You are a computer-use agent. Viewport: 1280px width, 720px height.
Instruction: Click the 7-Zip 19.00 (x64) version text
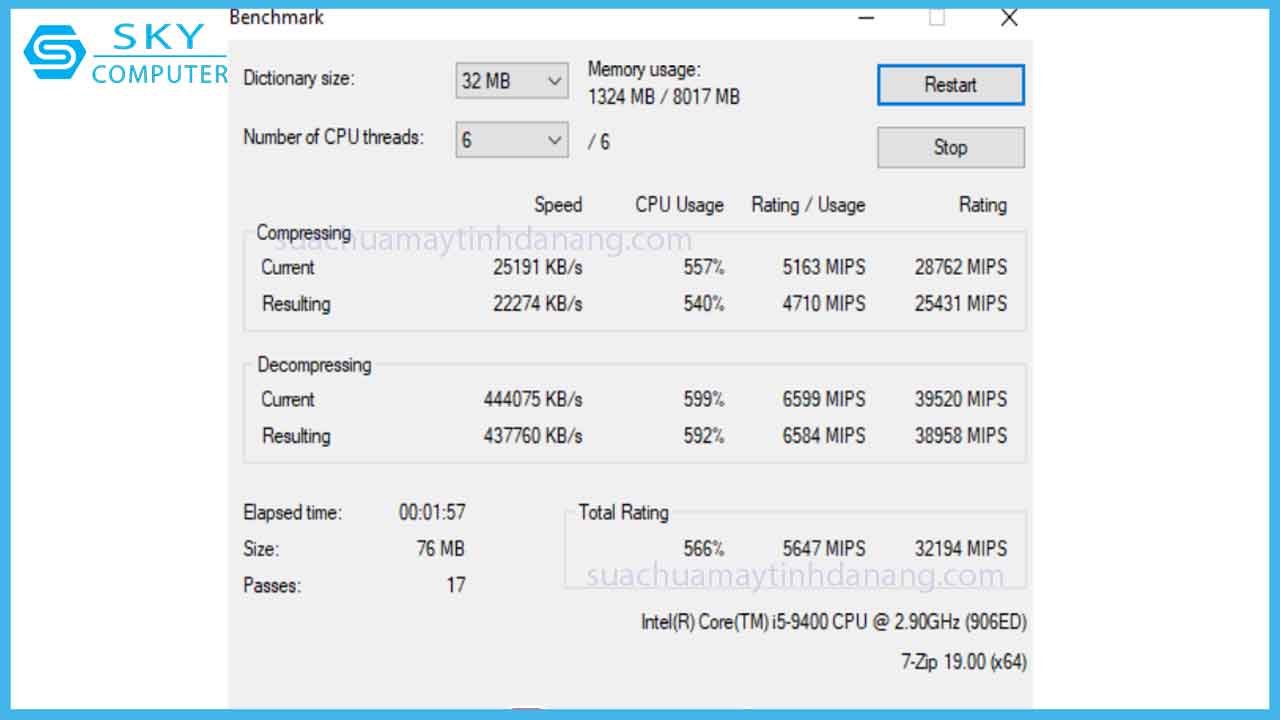pos(963,661)
